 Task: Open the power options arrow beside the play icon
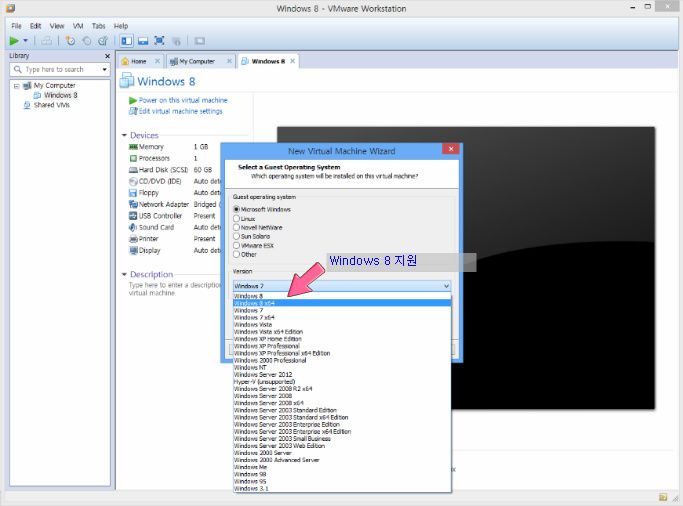pos(26,41)
